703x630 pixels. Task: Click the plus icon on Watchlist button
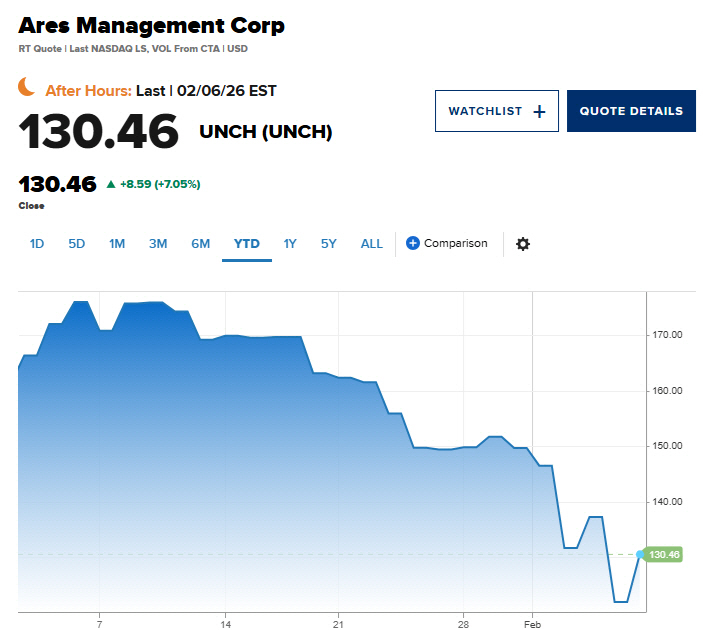pyautogui.click(x=539, y=111)
